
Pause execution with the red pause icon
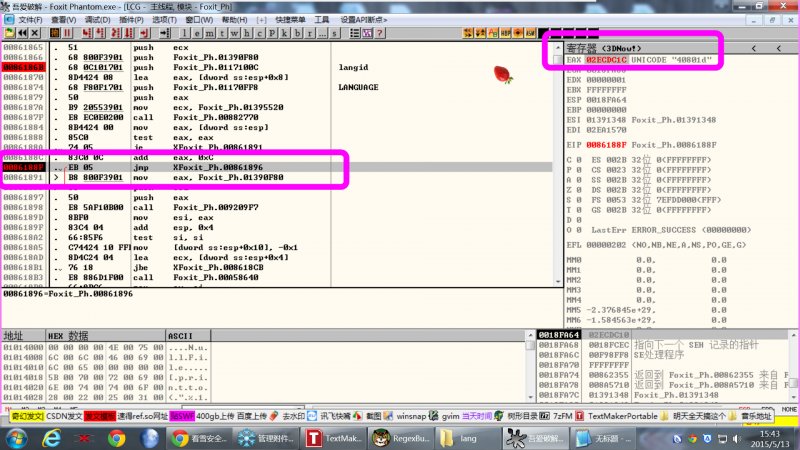(x=67, y=33)
